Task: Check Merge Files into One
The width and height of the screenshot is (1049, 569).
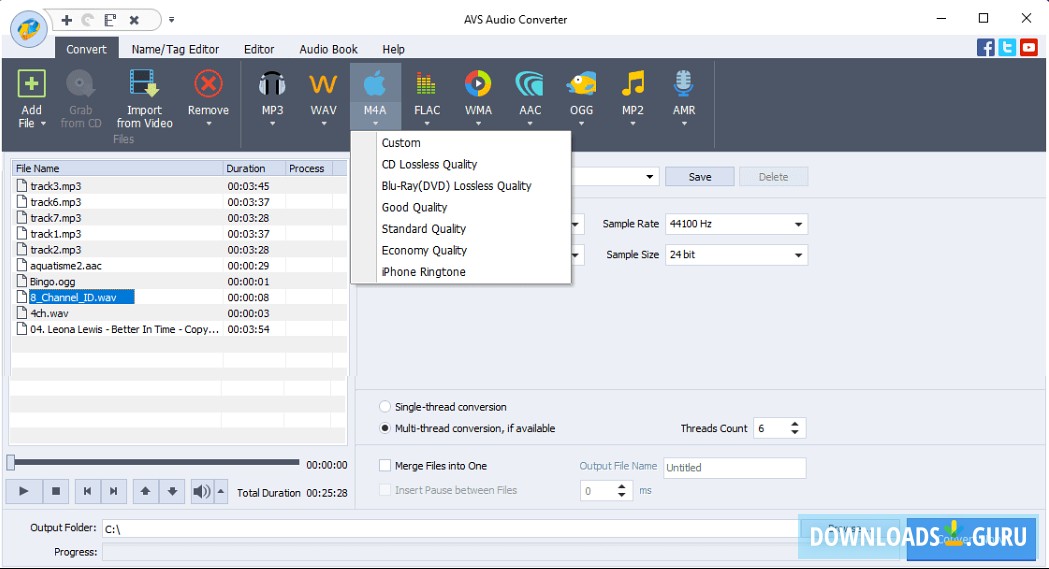Action: click(386, 466)
